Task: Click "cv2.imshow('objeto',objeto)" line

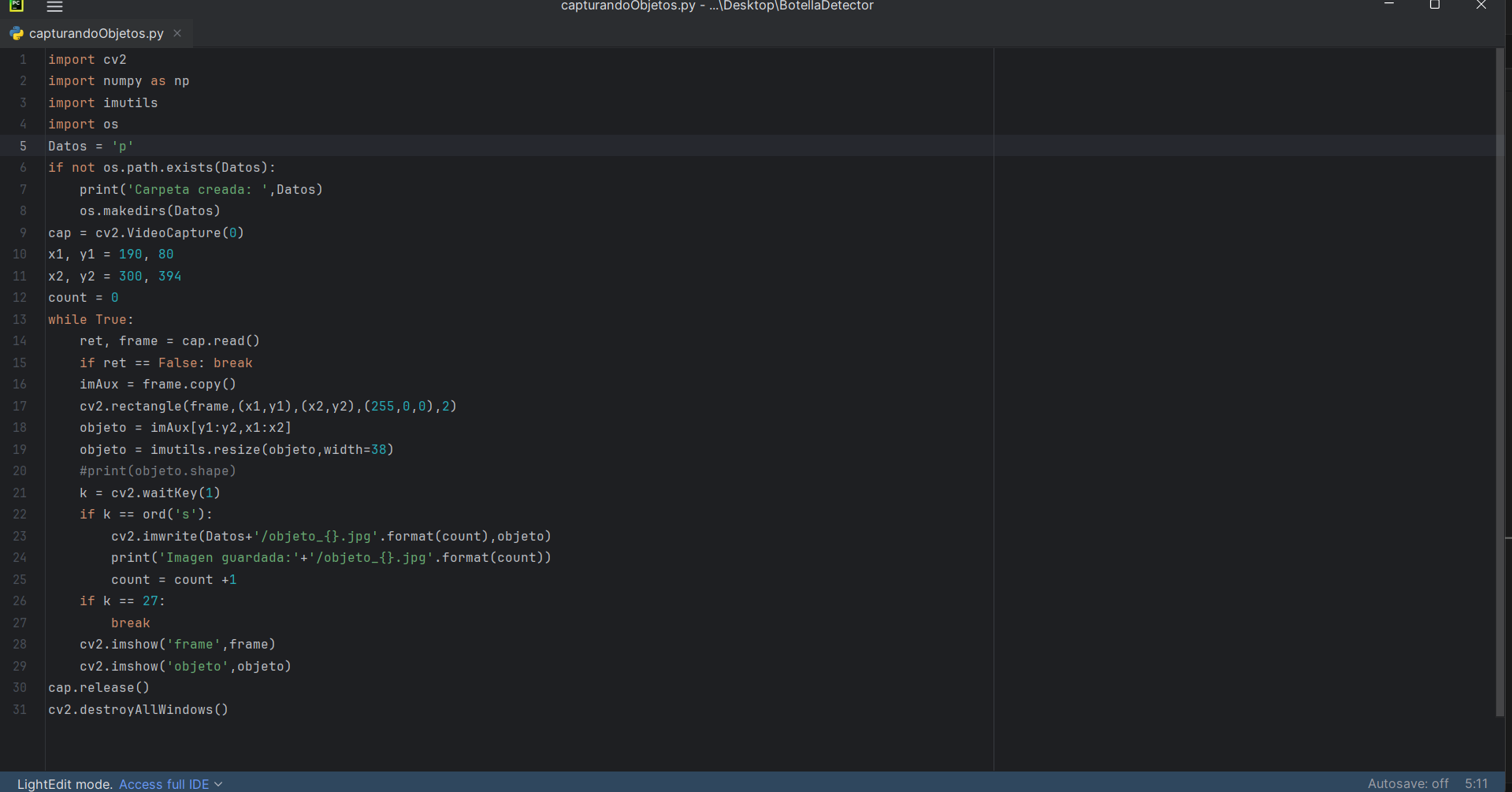Action: click(185, 666)
